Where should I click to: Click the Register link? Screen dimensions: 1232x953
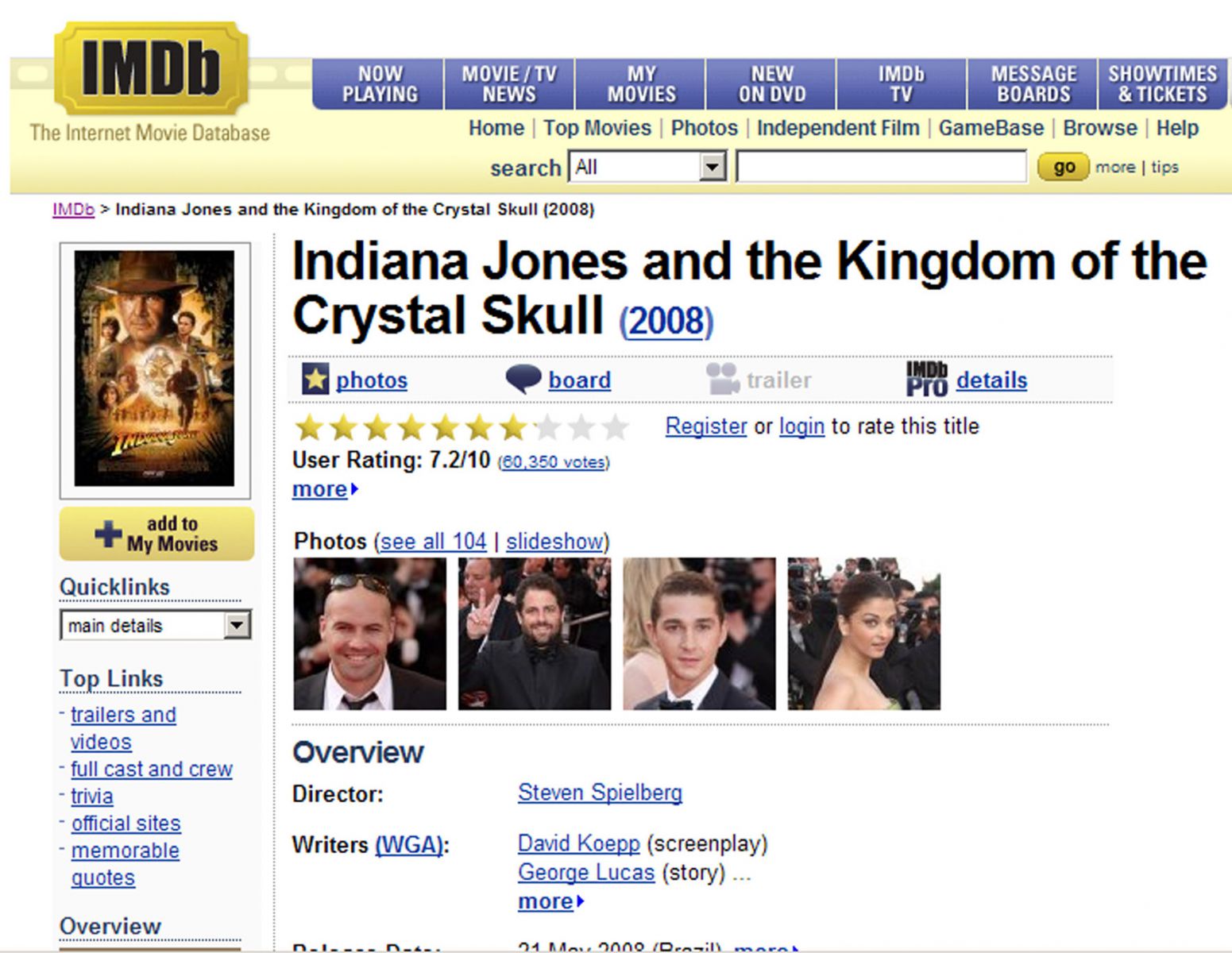point(706,426)
